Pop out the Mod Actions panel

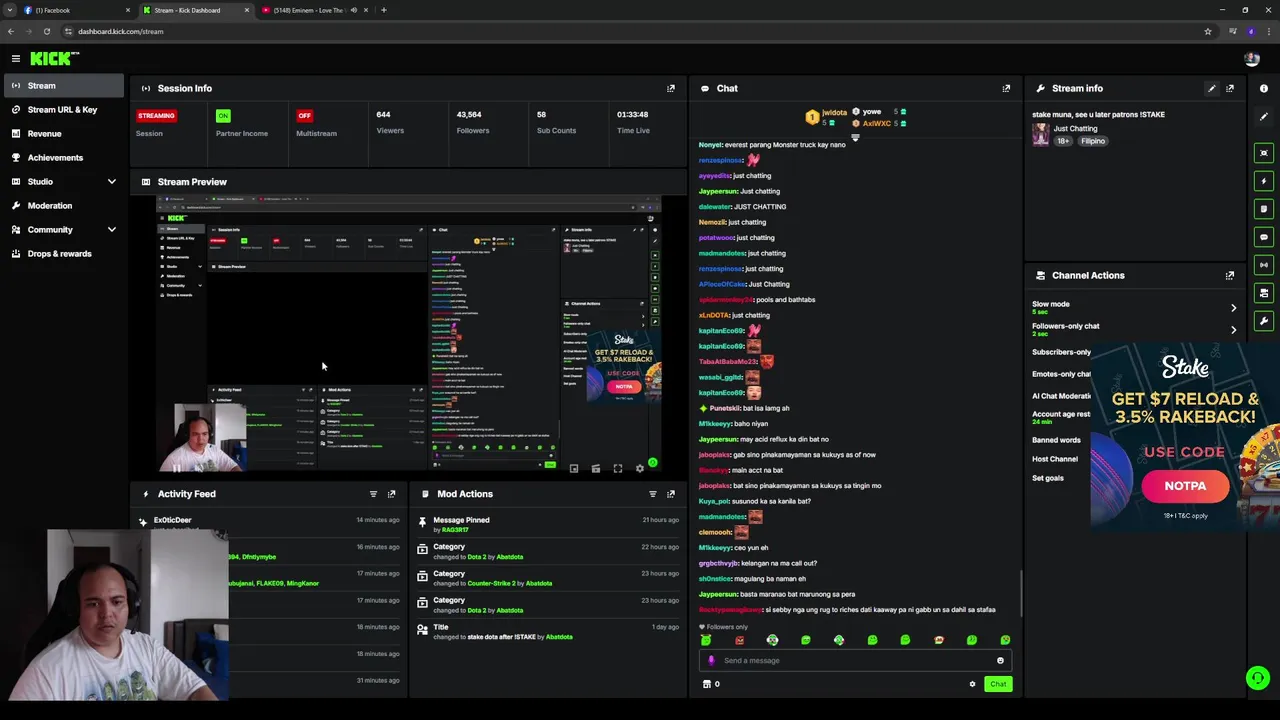(671, 494)
